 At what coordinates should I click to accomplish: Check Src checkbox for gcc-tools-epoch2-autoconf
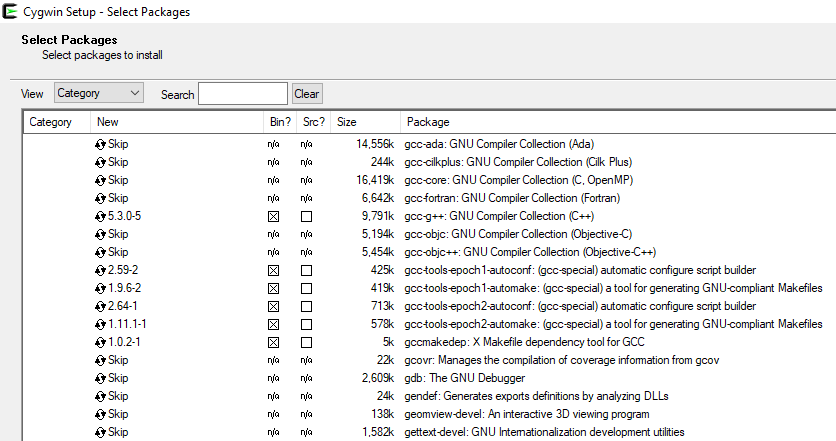pyautogui.click(x=307, y=307)
